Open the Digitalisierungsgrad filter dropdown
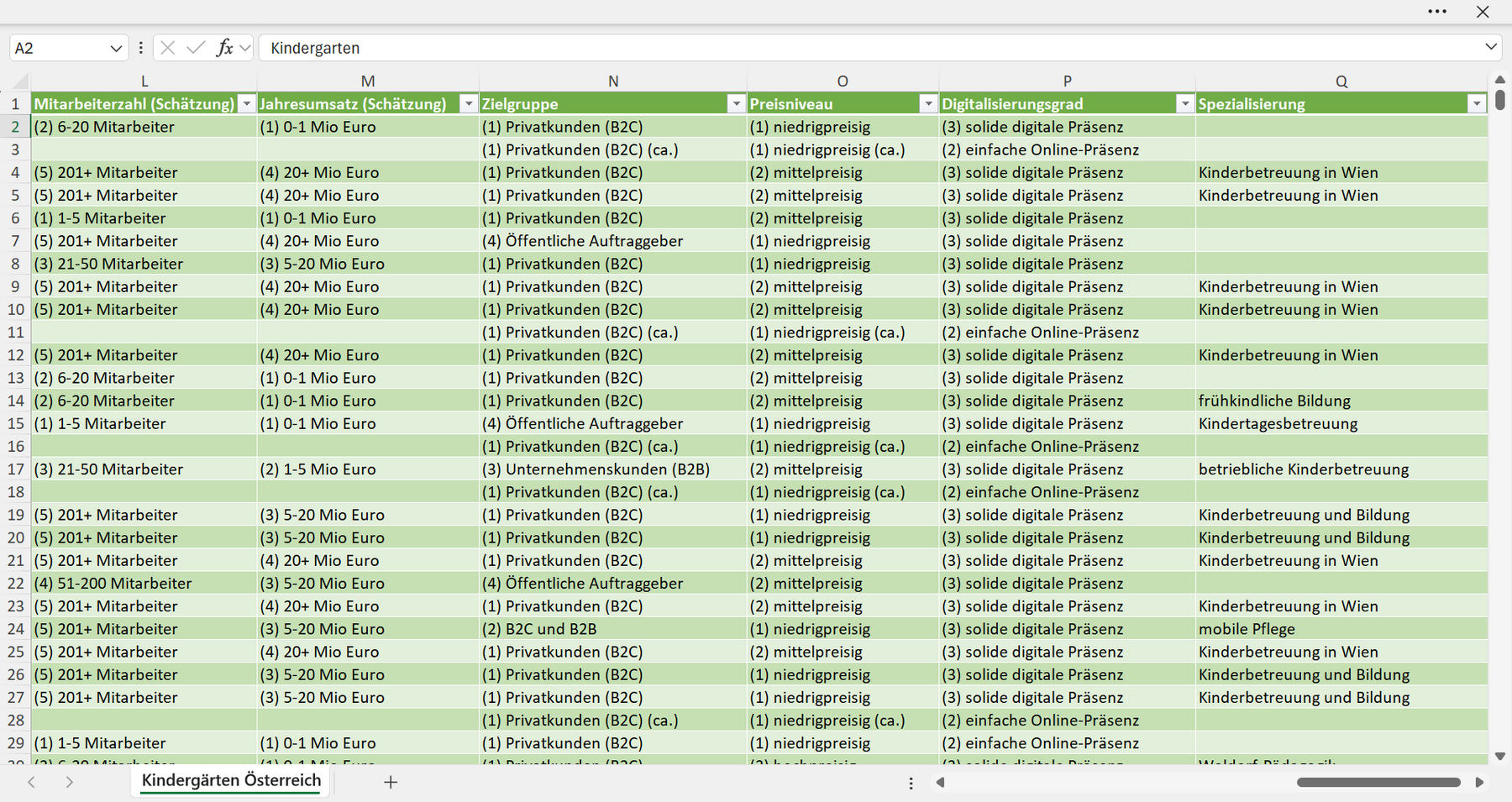Viewport: 1512px width, 802px height. [1184, 104]
